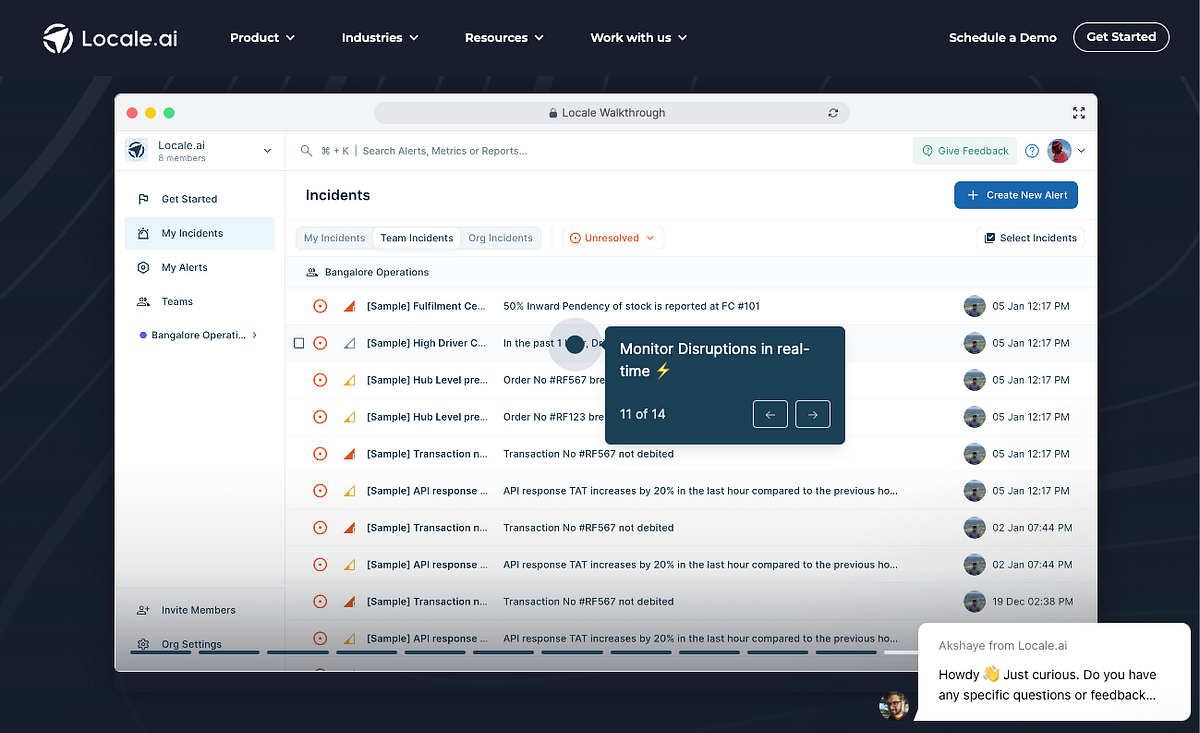1200x733 pixels.
Task: Click the search magnifier icon
Action: (x=306, y=151)
